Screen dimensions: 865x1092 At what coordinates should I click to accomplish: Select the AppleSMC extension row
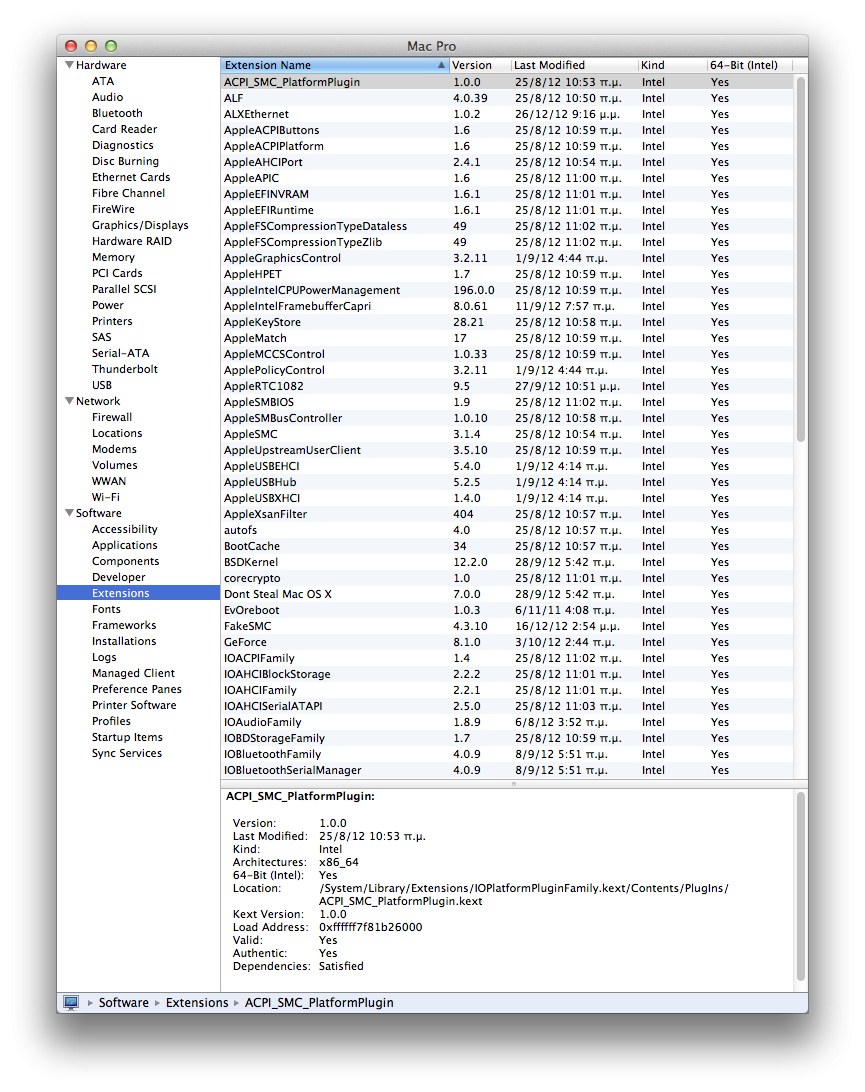coord(507,435)
